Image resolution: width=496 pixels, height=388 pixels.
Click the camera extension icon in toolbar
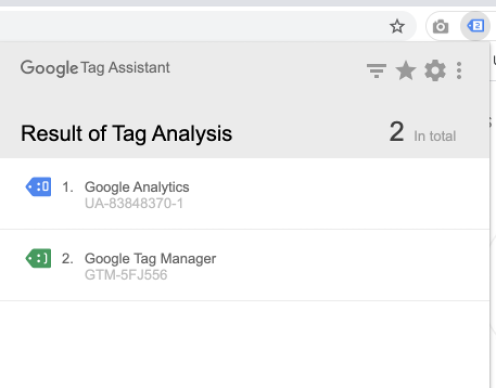pos(440,26)
